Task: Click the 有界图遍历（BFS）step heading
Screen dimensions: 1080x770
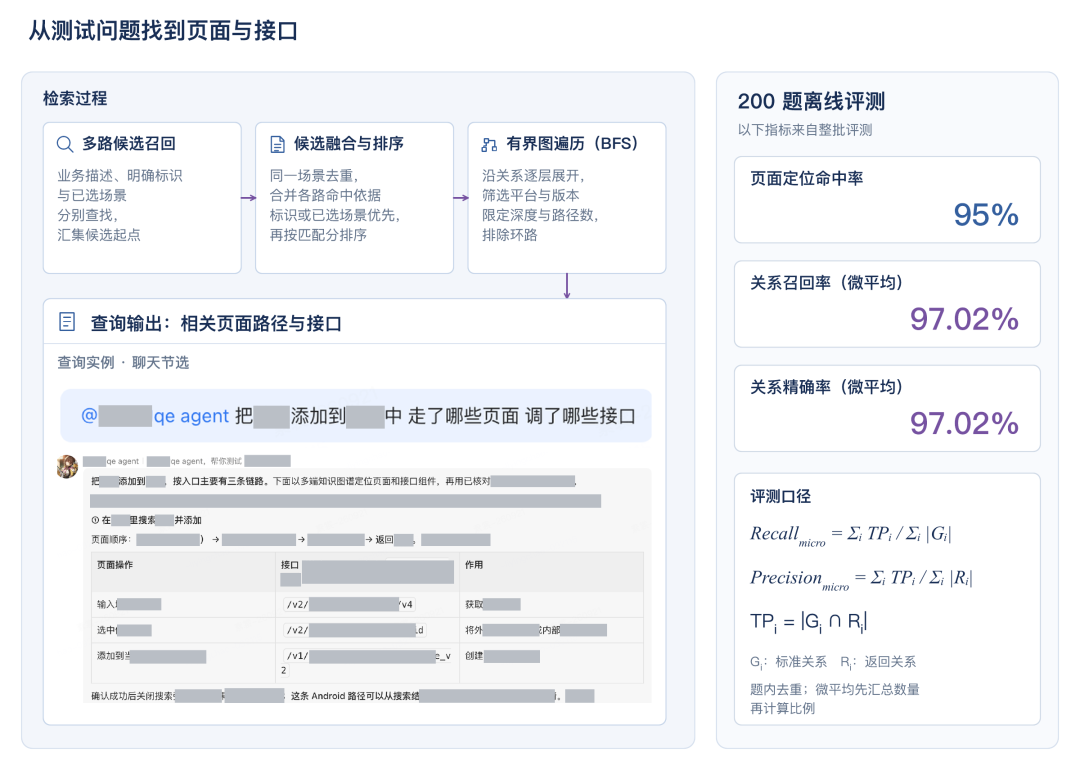Action: pyautogui.click(x=573, y=143)
